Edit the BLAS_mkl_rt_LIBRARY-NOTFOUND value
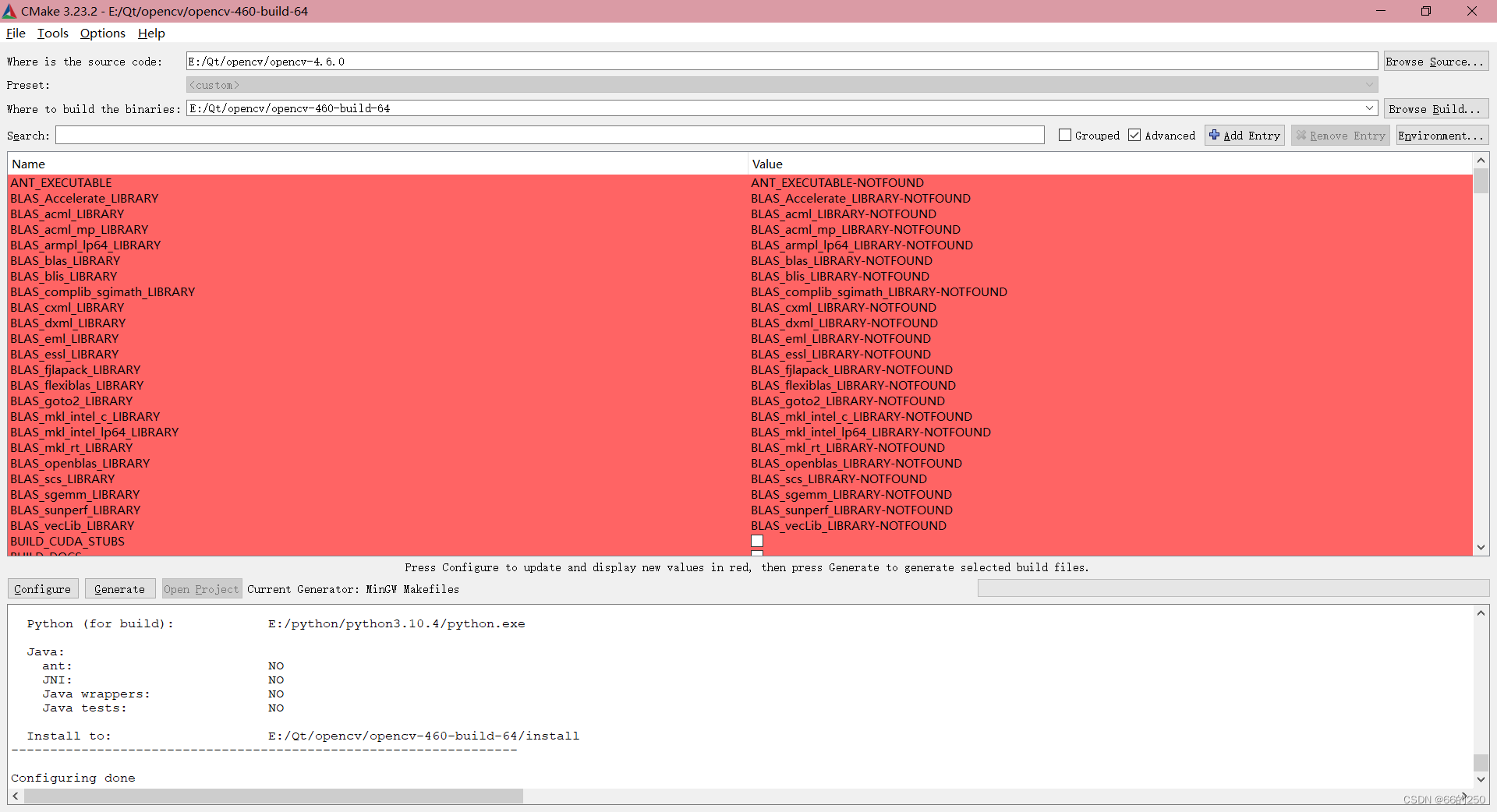 (848, 447)
